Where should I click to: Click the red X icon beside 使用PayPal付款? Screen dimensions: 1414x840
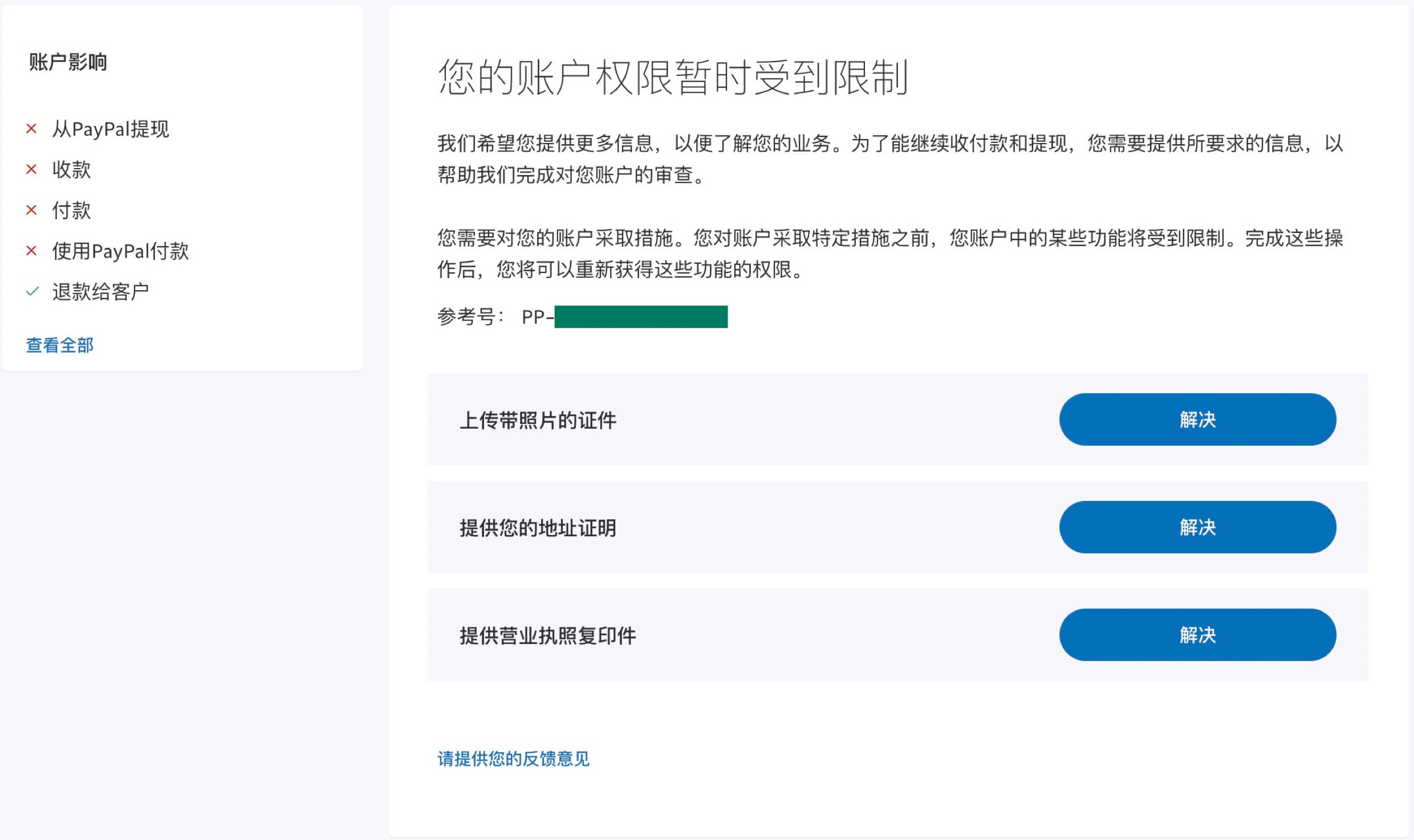click(x=31, y=251)
